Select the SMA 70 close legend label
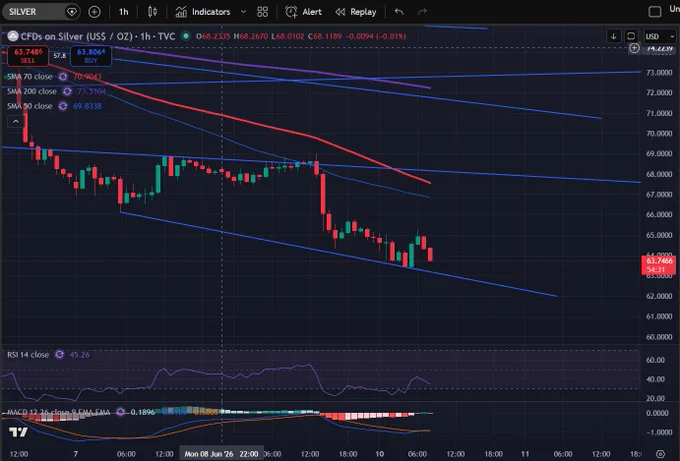Viewport: 680px width, 461px height. coord(29,77)
